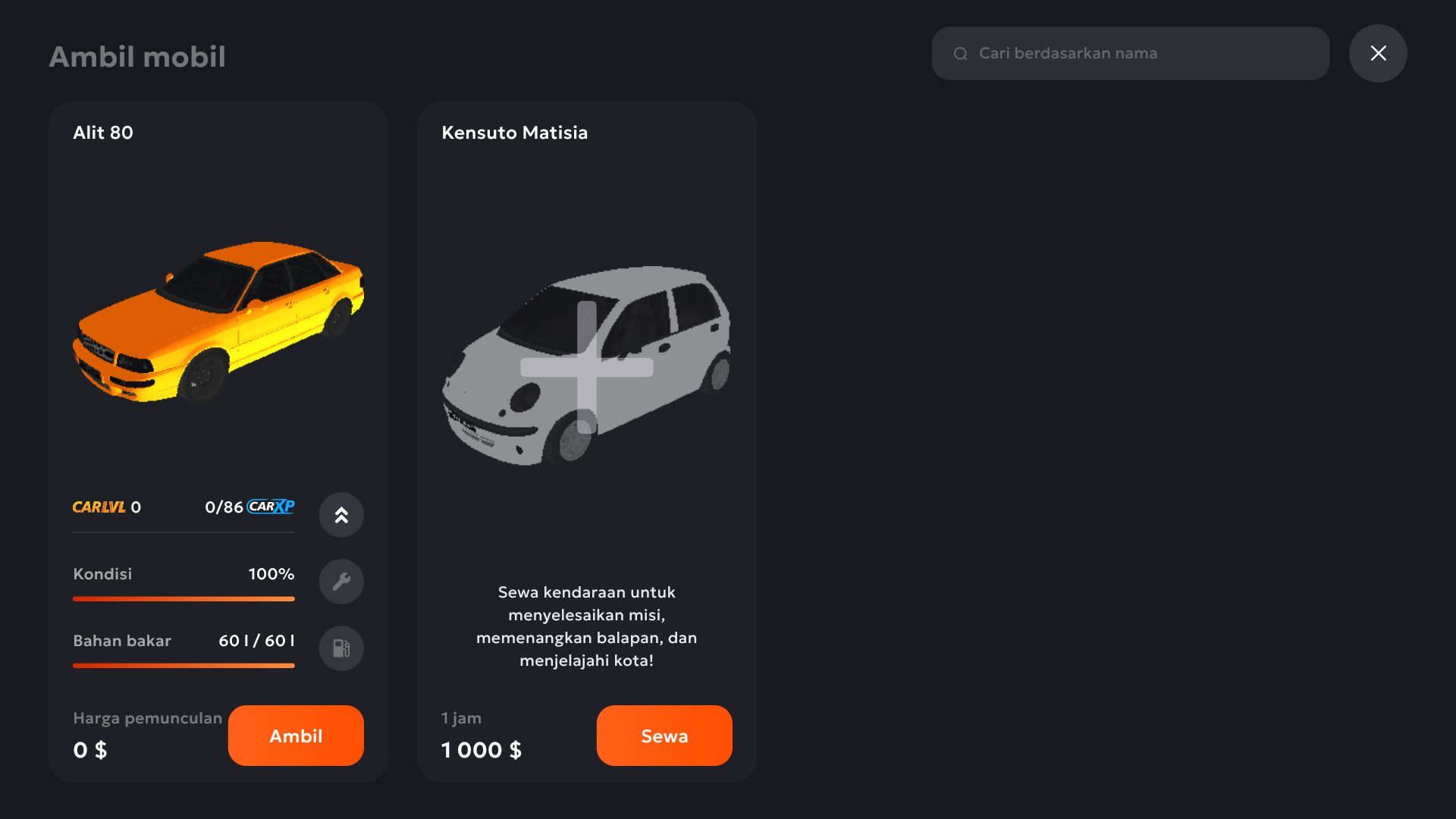The height and width of the screenshot is (819, 1456).
Task: Click the magnifier search icon
Action: [x=961, y=54]
